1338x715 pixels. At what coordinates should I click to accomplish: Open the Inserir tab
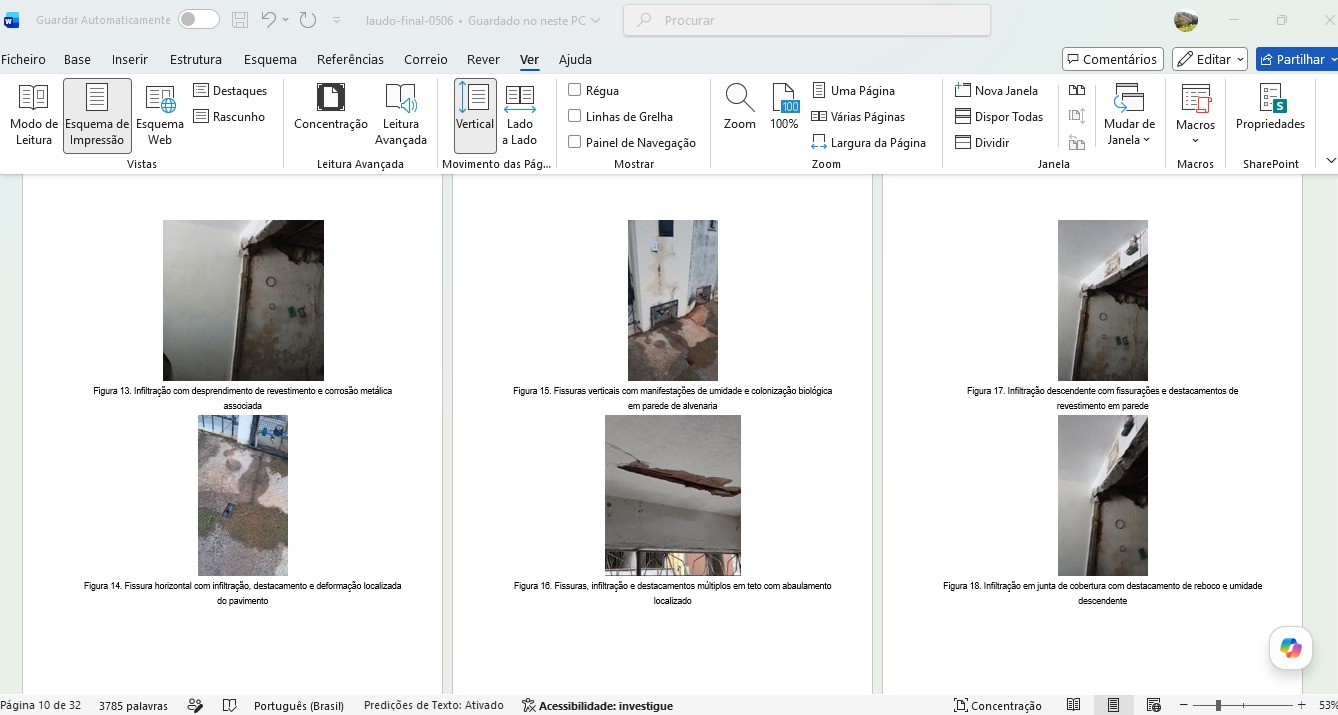tap(130, 60)
